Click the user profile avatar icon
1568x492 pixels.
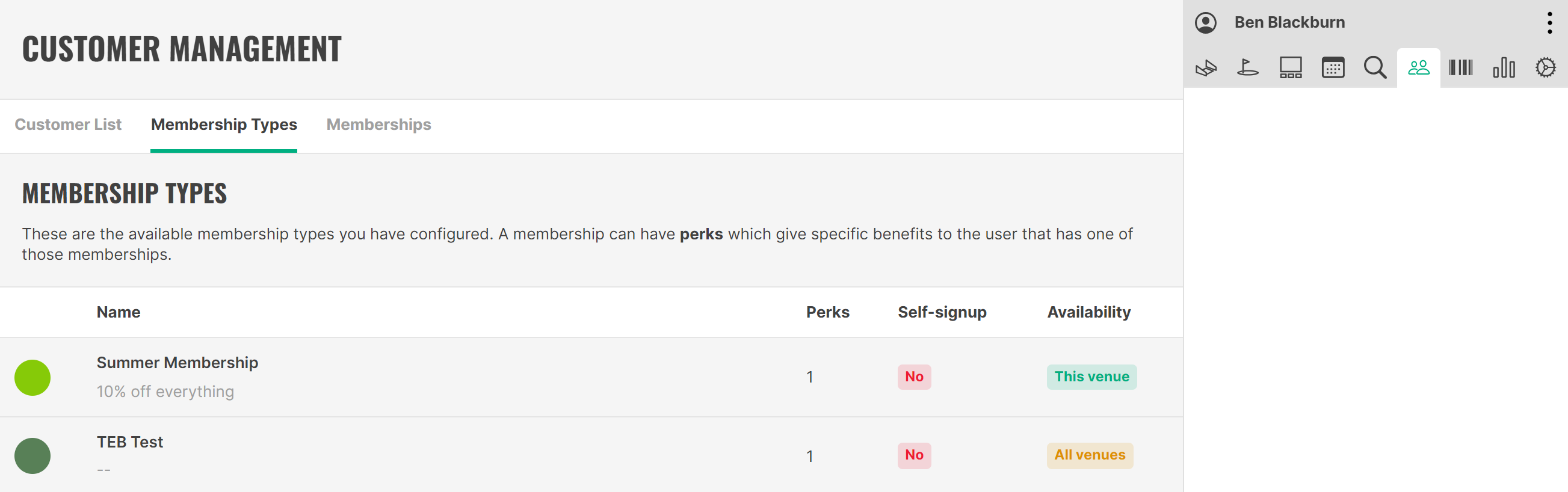click(1205, 22)
